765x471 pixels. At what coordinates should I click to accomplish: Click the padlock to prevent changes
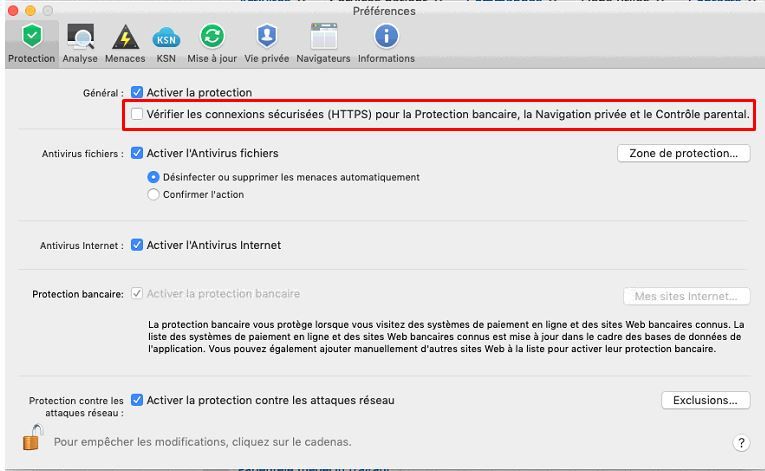(x=32, y=437)
